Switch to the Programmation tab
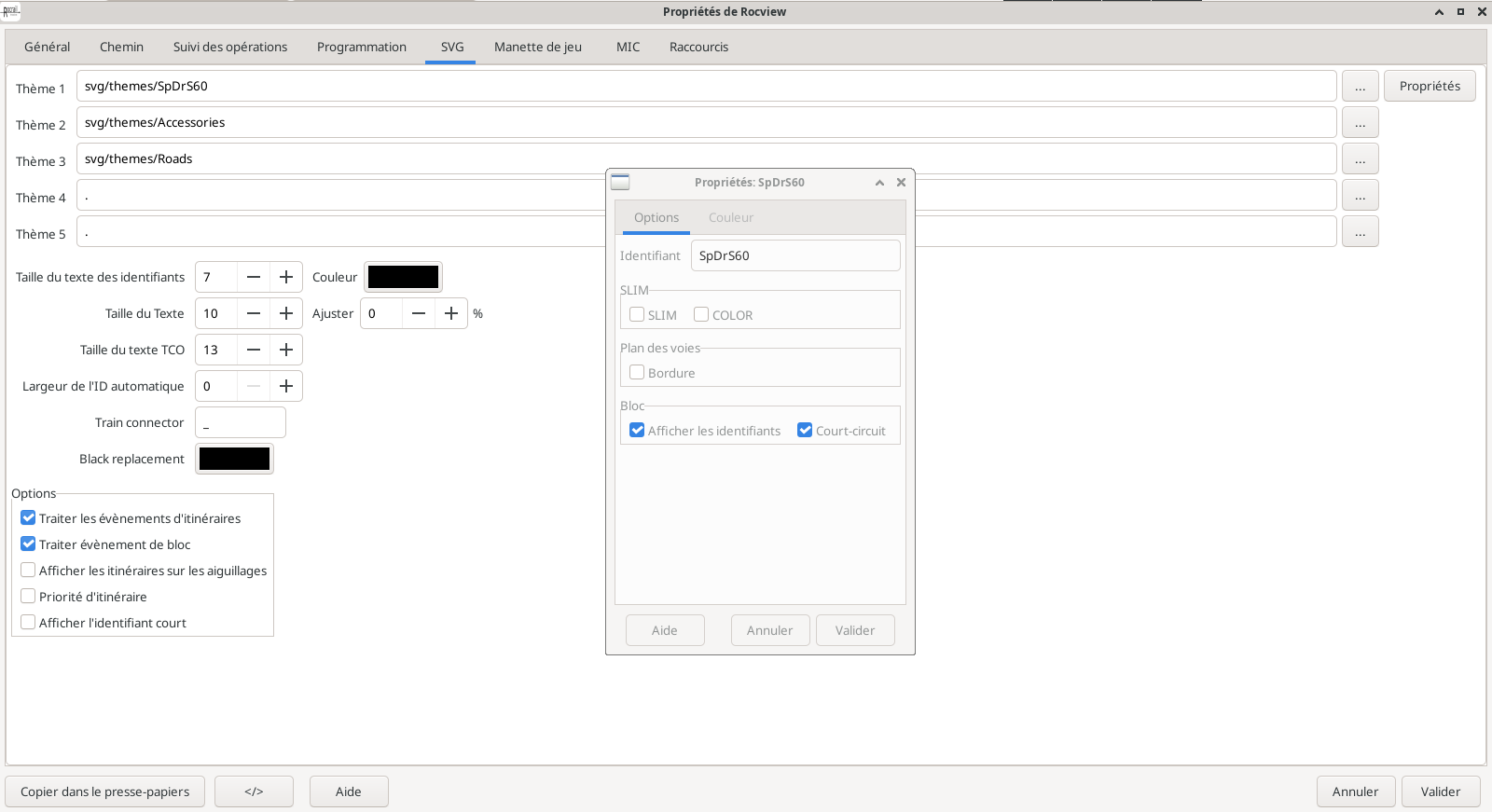The image size is (1492, 812). coord(362,47)
